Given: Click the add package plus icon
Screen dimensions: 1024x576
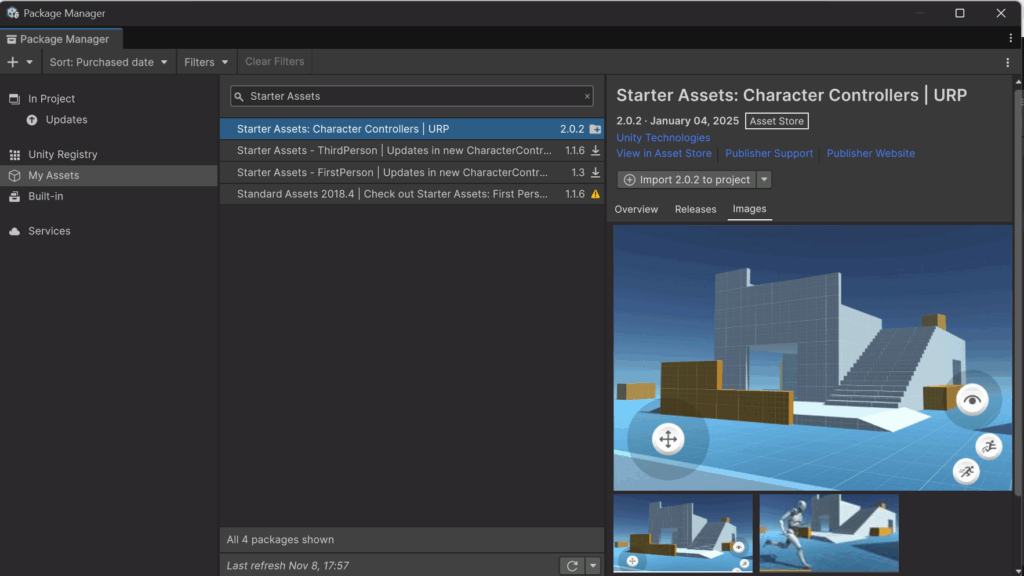Looking at the screenshot, I should (13, 62).
